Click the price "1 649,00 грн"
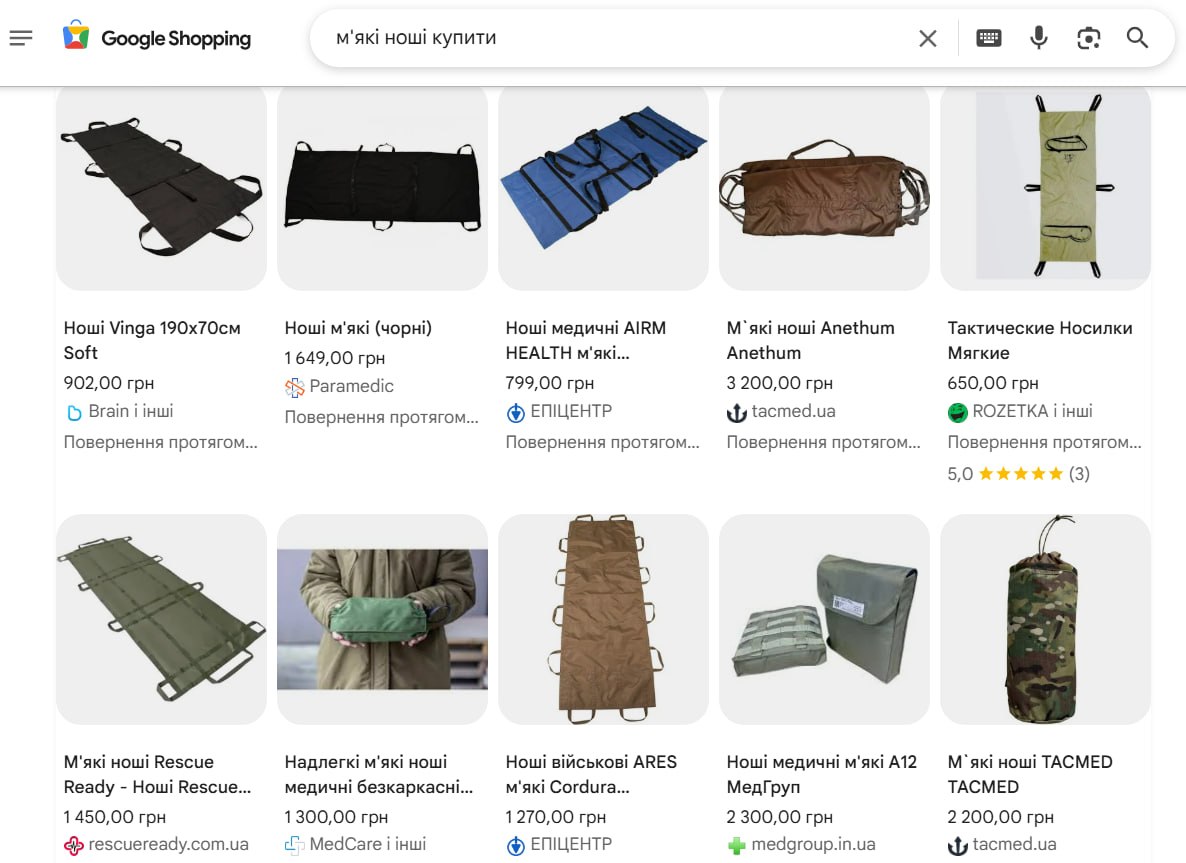 point(335,359)
